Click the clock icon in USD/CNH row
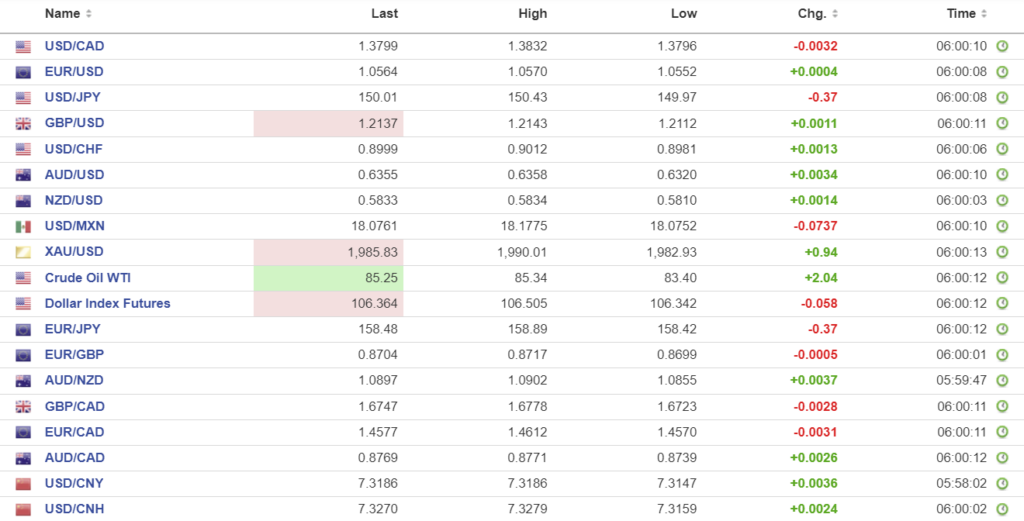1024x521 pixels. [x=1002, y=510]
